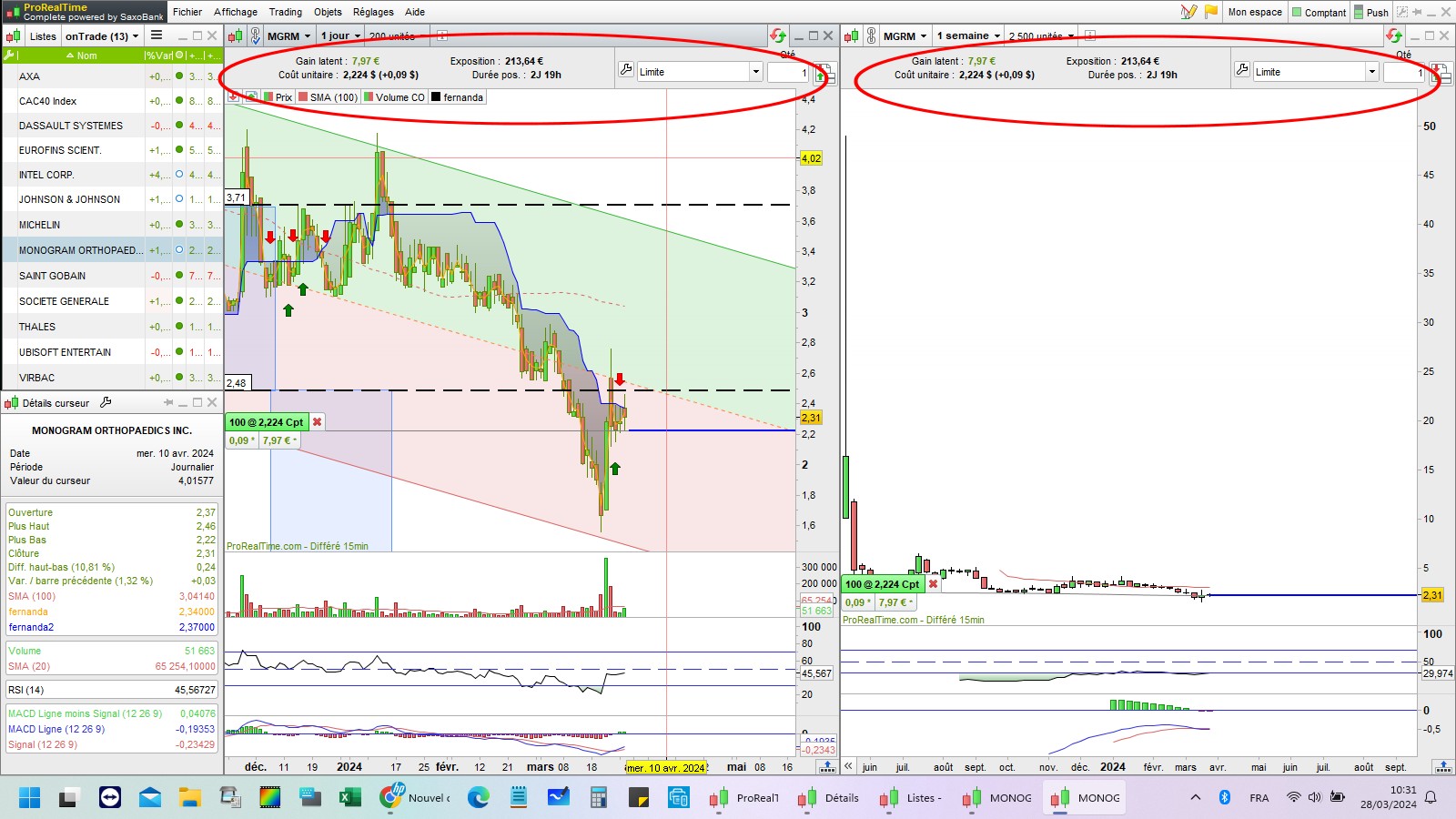
Task: Open Calculator from the taskbar
Action: click(598, 798)
